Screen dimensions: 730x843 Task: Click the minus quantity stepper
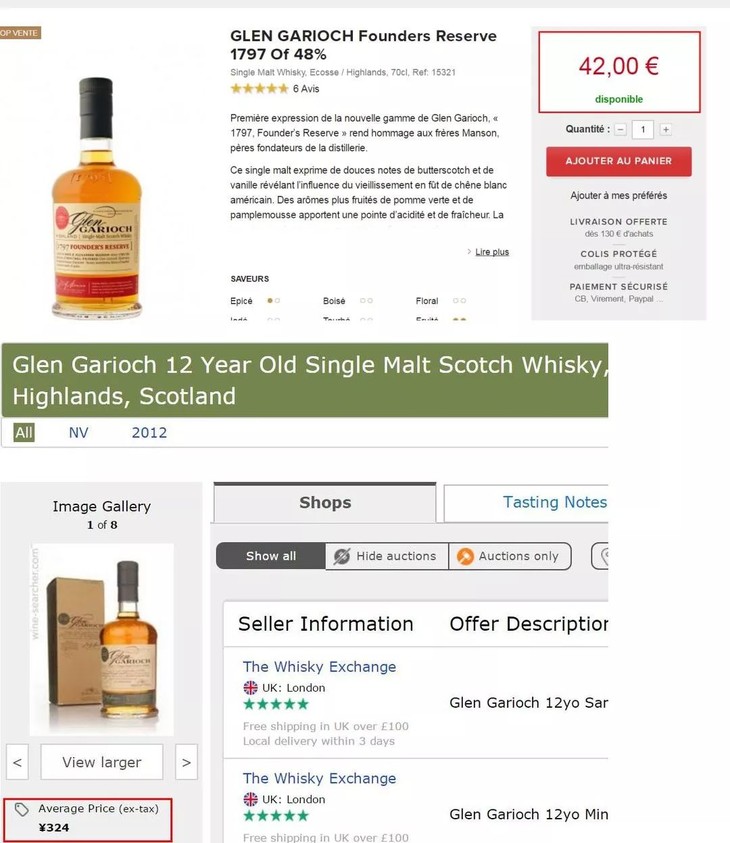point(620,130)
